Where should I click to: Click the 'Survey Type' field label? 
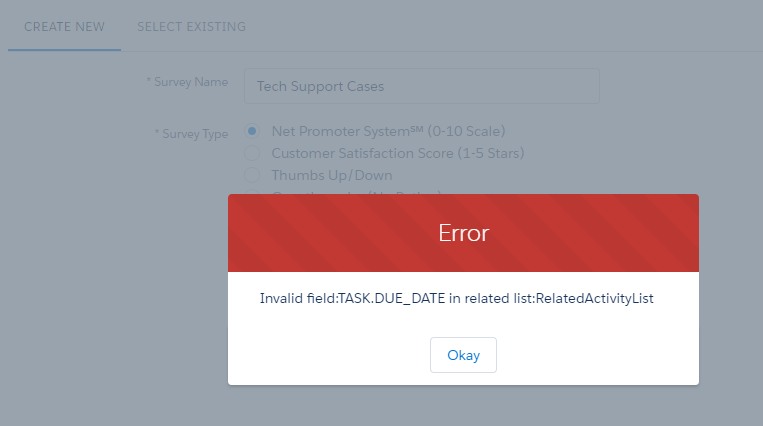coord(195,133)
